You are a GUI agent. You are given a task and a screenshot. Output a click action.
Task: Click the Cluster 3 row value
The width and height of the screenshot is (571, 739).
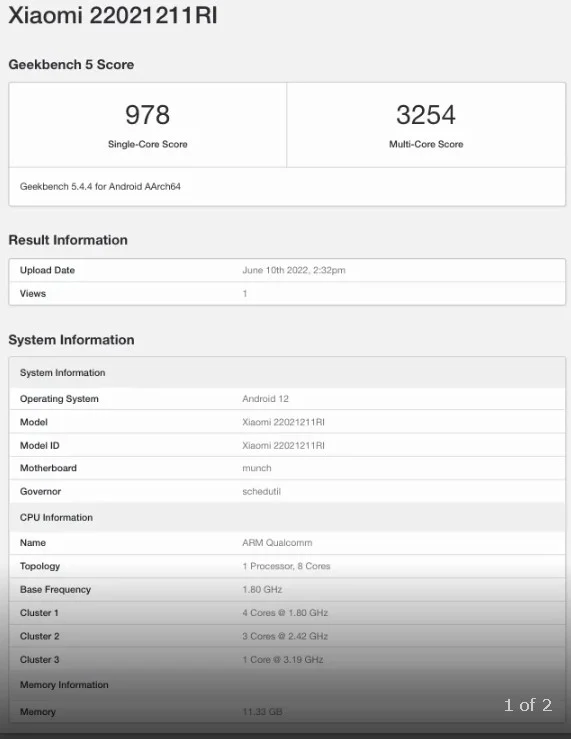(x=283, y=660)
